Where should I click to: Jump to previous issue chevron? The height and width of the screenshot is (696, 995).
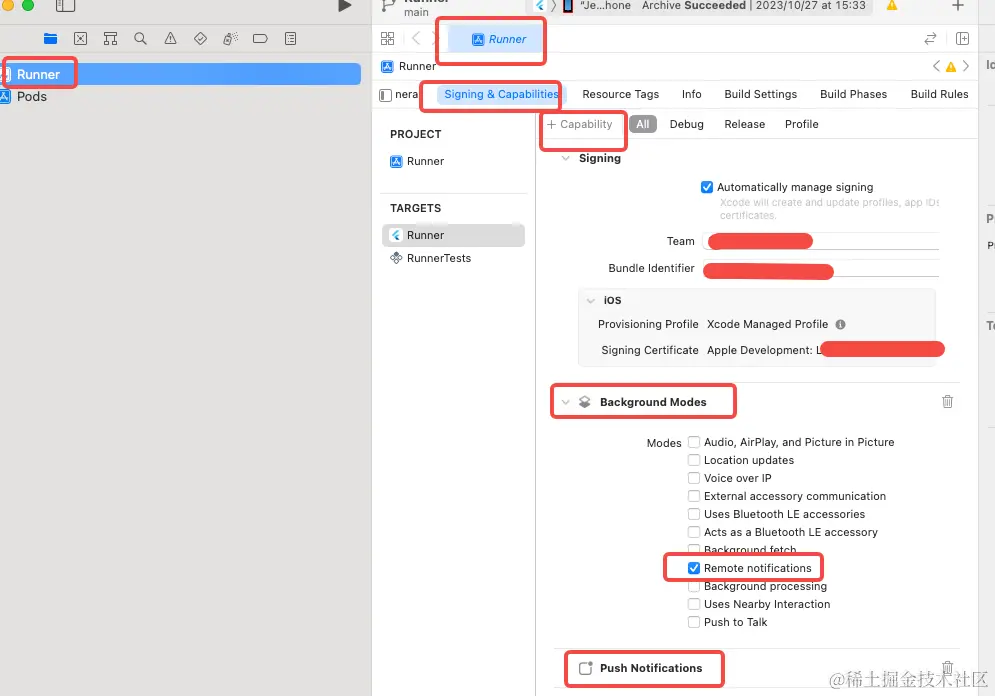937,66
